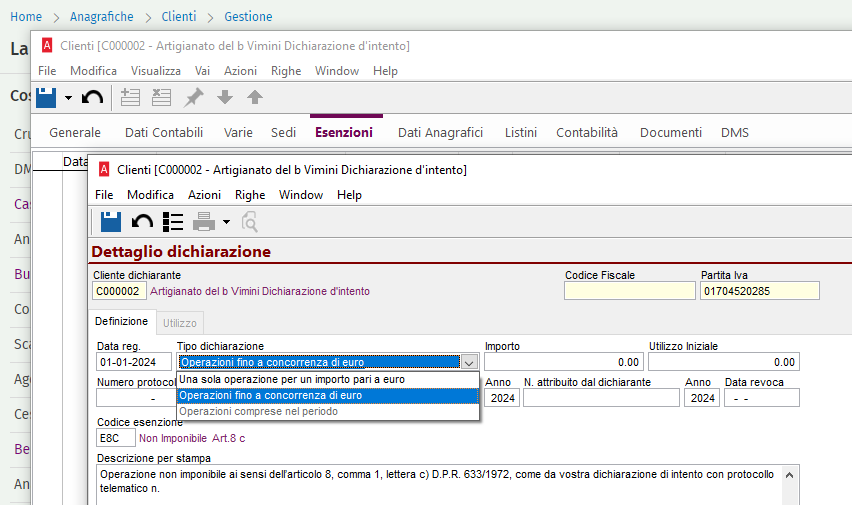Click the pin icon in main toolbar

[194, 97]
